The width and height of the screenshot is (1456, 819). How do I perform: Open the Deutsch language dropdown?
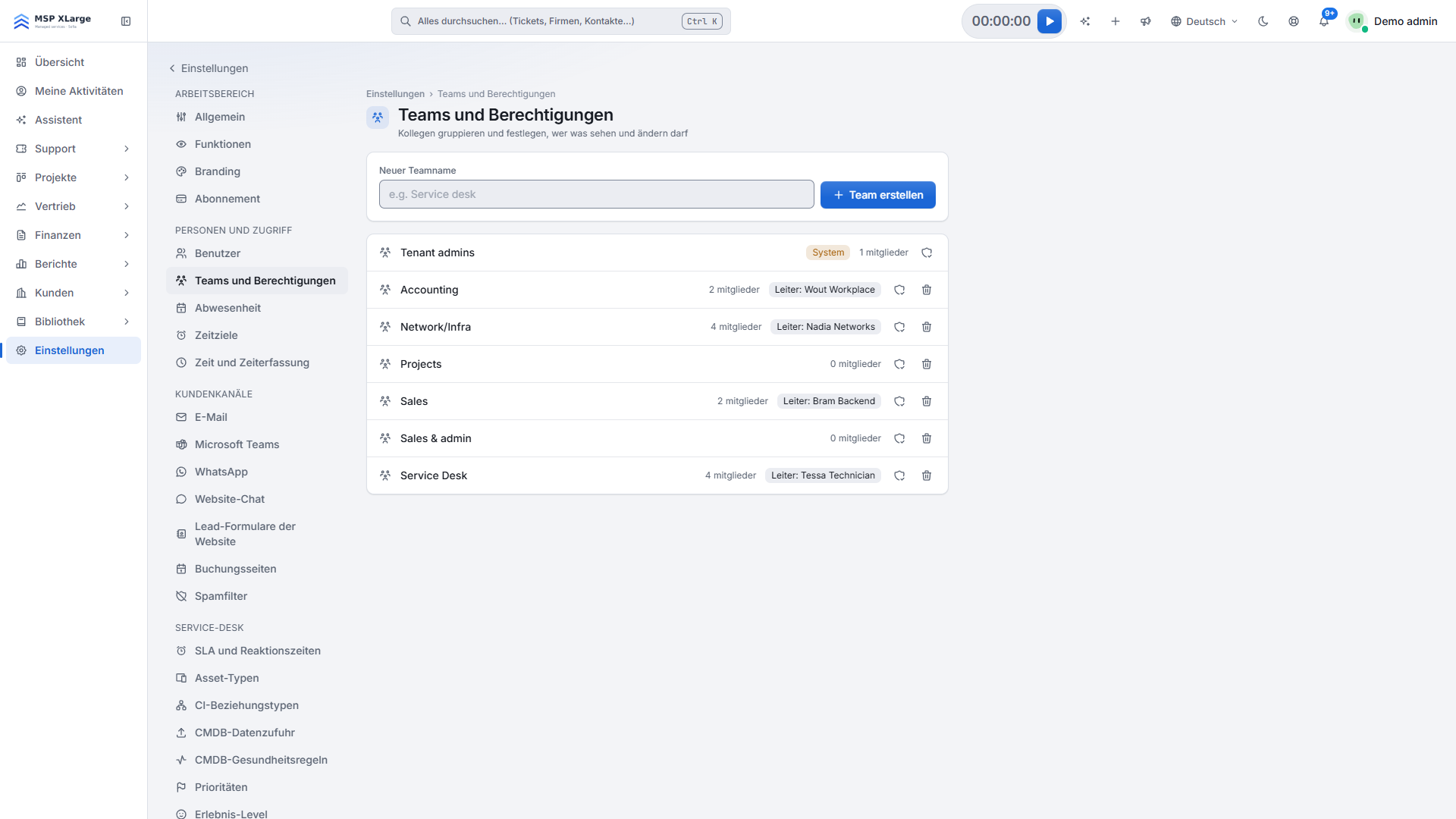(x=1204, y=21)
